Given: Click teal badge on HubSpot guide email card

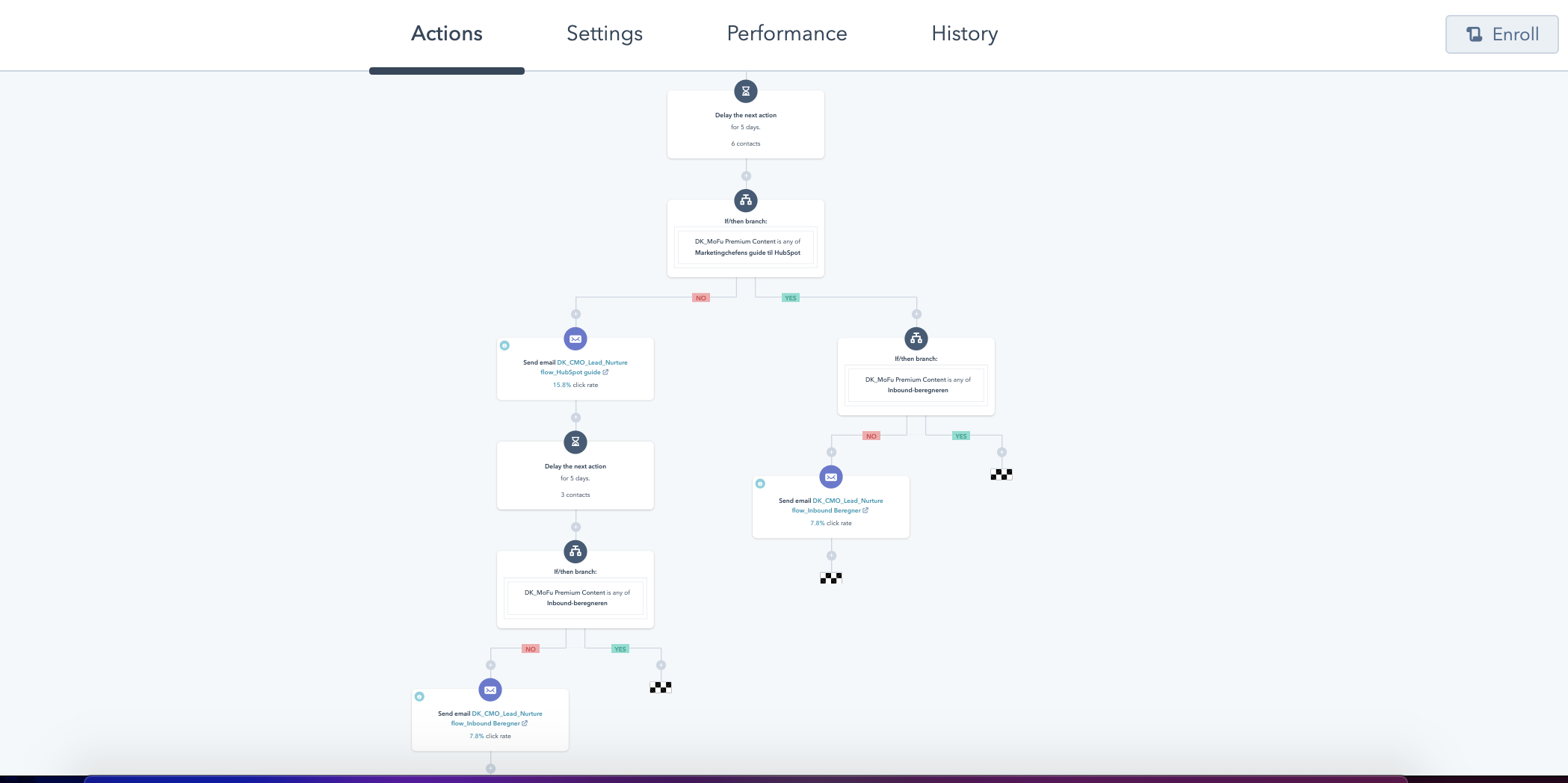Looking at the screenshot, I should (x=504, y=345).
